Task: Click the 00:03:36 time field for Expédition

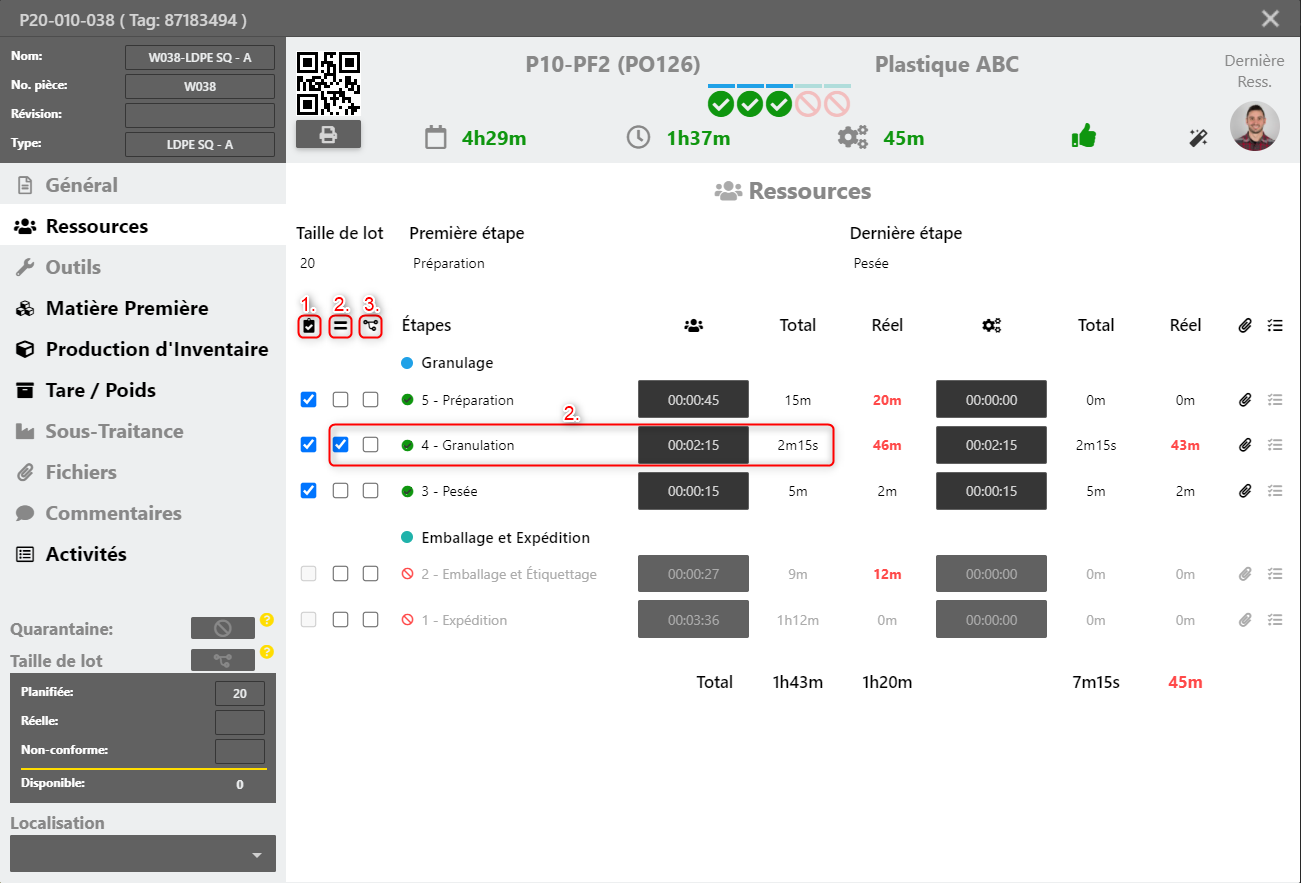Action: tap(693, 620)
